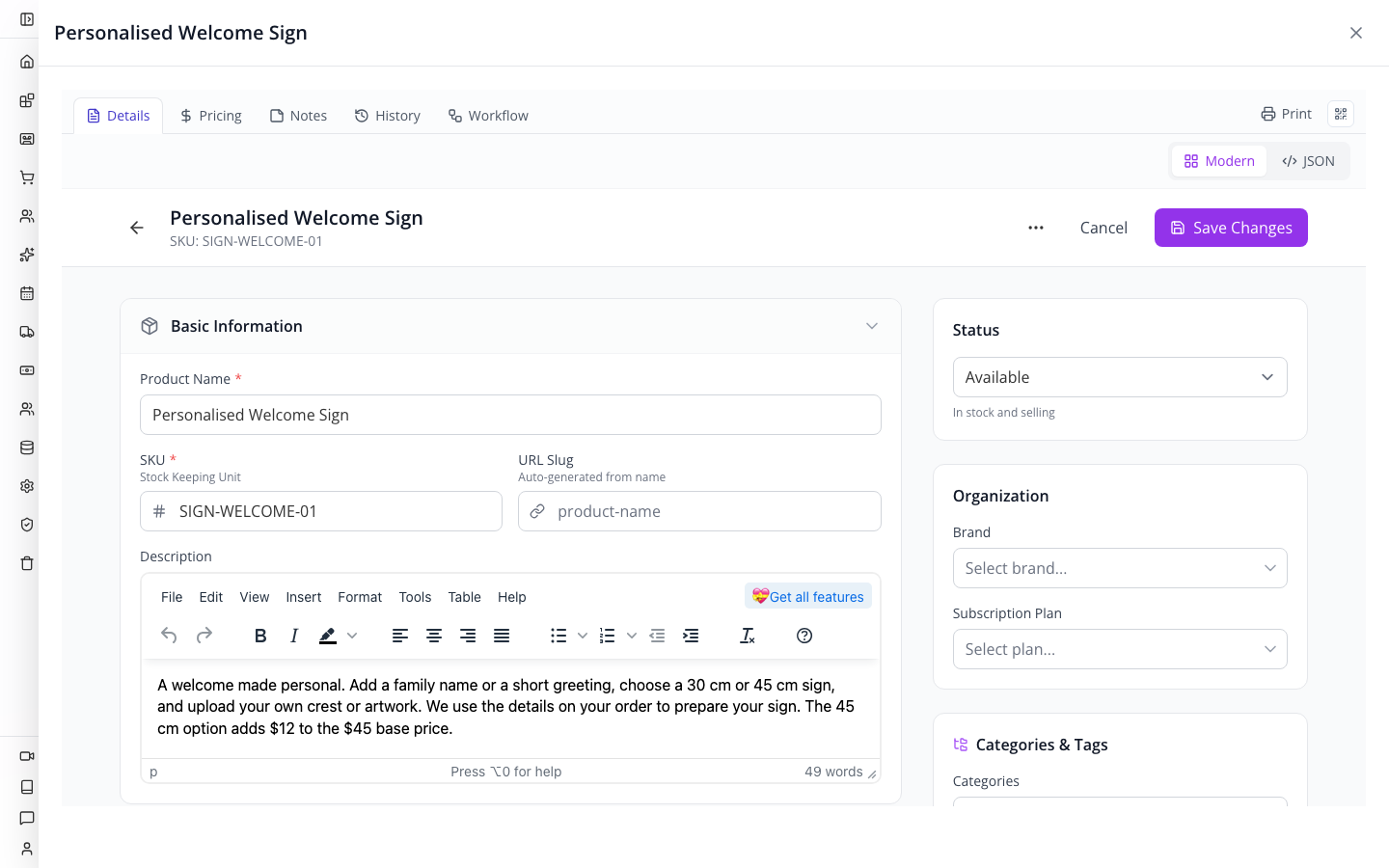The image size is (1389, 868).
Task: Undo the last edit in description editor
Action: (169, 636)
